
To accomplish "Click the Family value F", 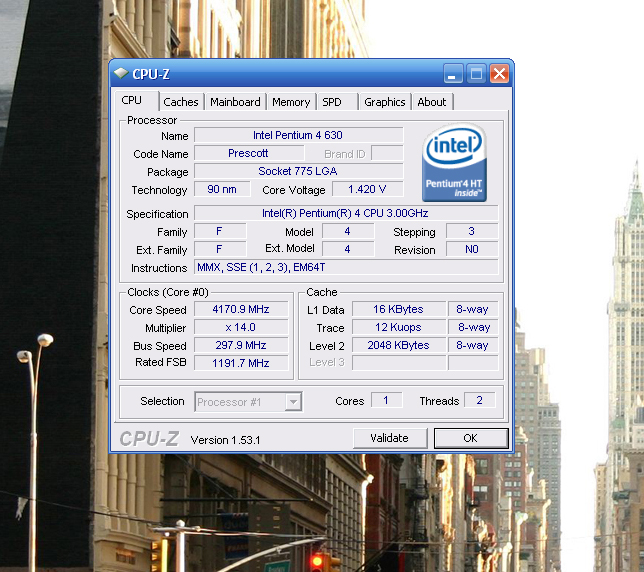I will (x=220, y=231).
